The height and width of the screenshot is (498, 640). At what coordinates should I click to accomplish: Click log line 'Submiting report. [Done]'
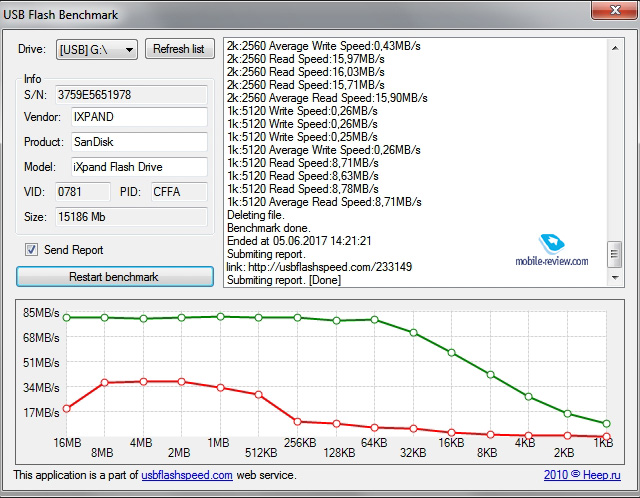click(284, 280)
